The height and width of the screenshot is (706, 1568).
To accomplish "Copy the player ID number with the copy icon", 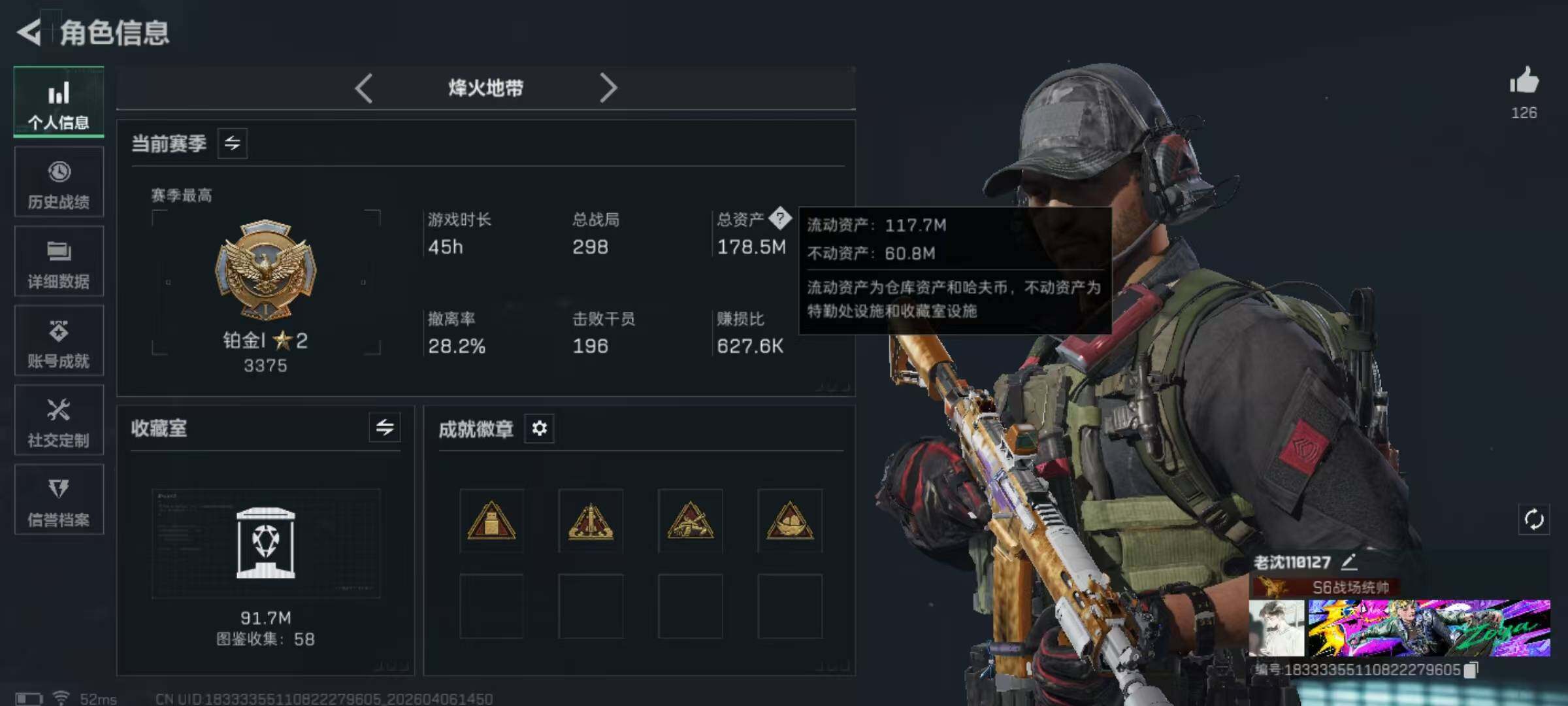I will [x=1470, y=670].
